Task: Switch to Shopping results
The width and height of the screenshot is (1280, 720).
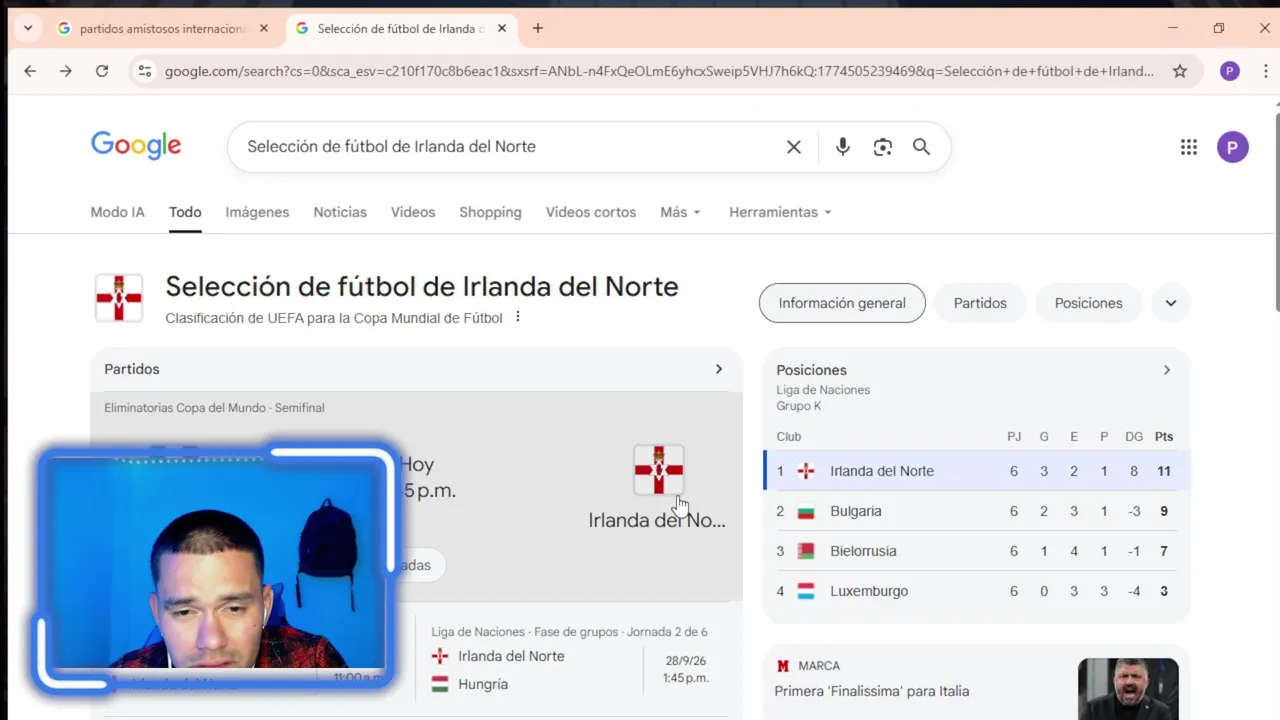Action: click(490, 212)
